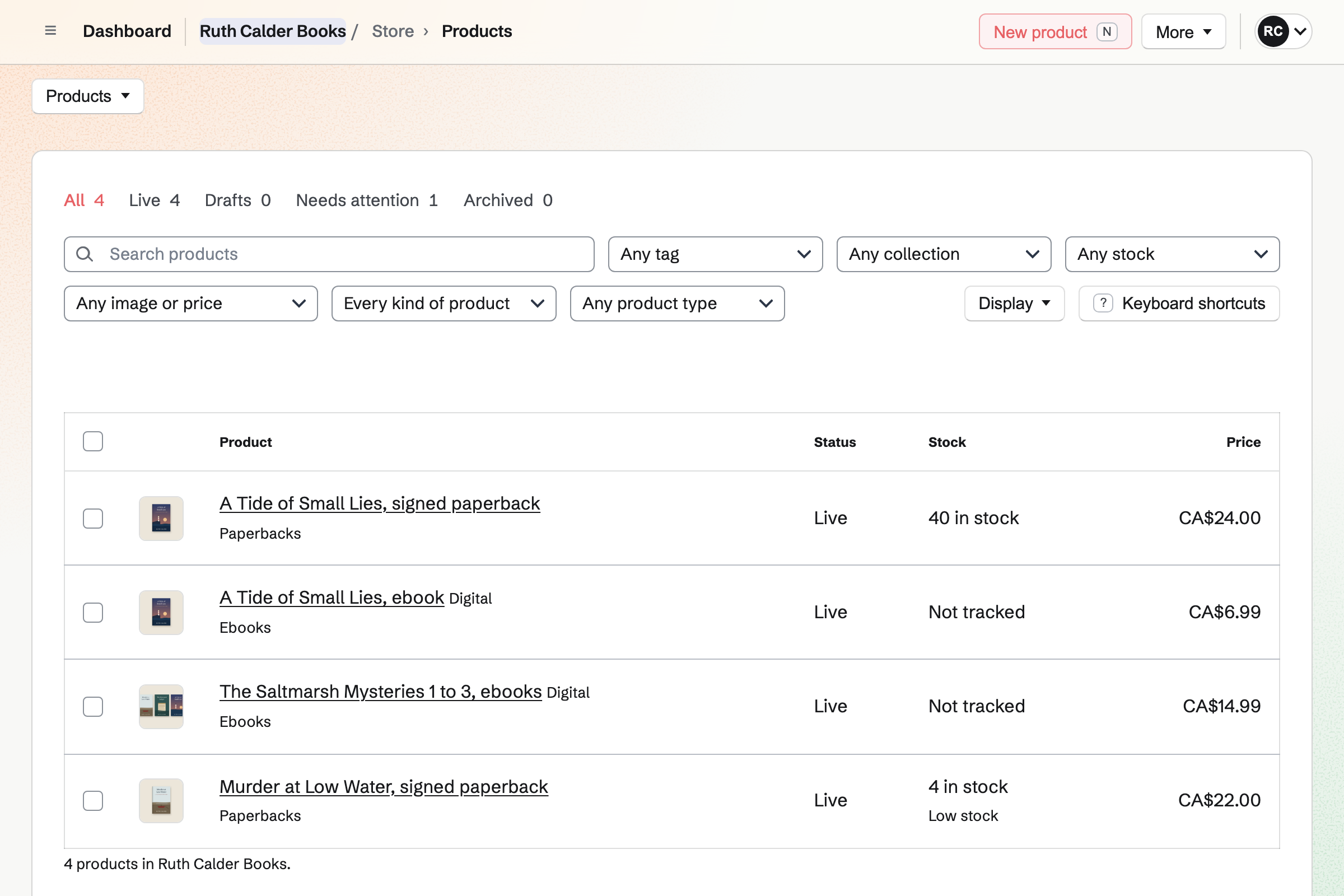Open thumbnail of Murder at Low Water
The width and height of the screenshot is (1344, 896).
click(x=161, y=801)
